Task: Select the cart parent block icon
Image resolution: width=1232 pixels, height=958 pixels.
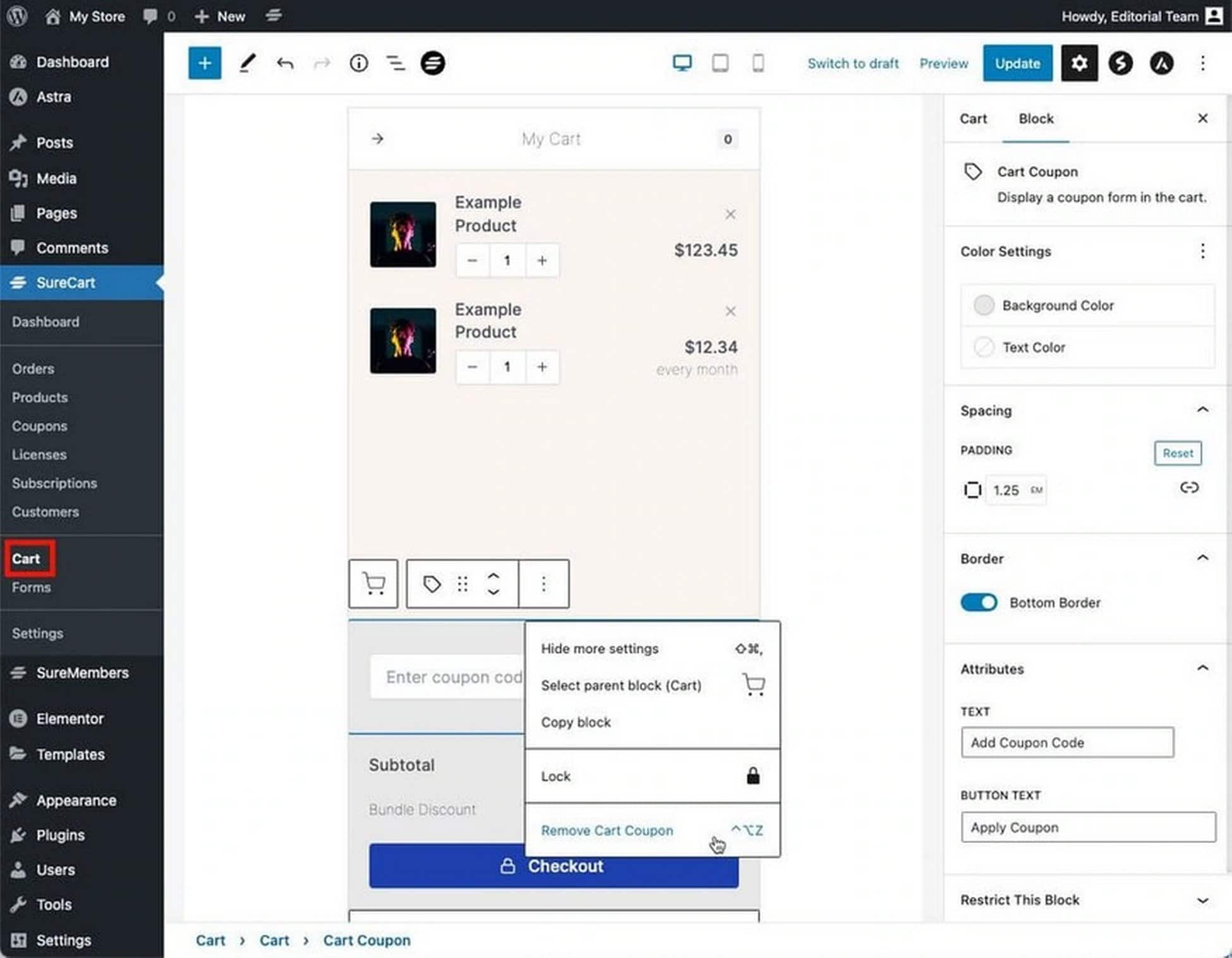Action: tap(373, 584)
